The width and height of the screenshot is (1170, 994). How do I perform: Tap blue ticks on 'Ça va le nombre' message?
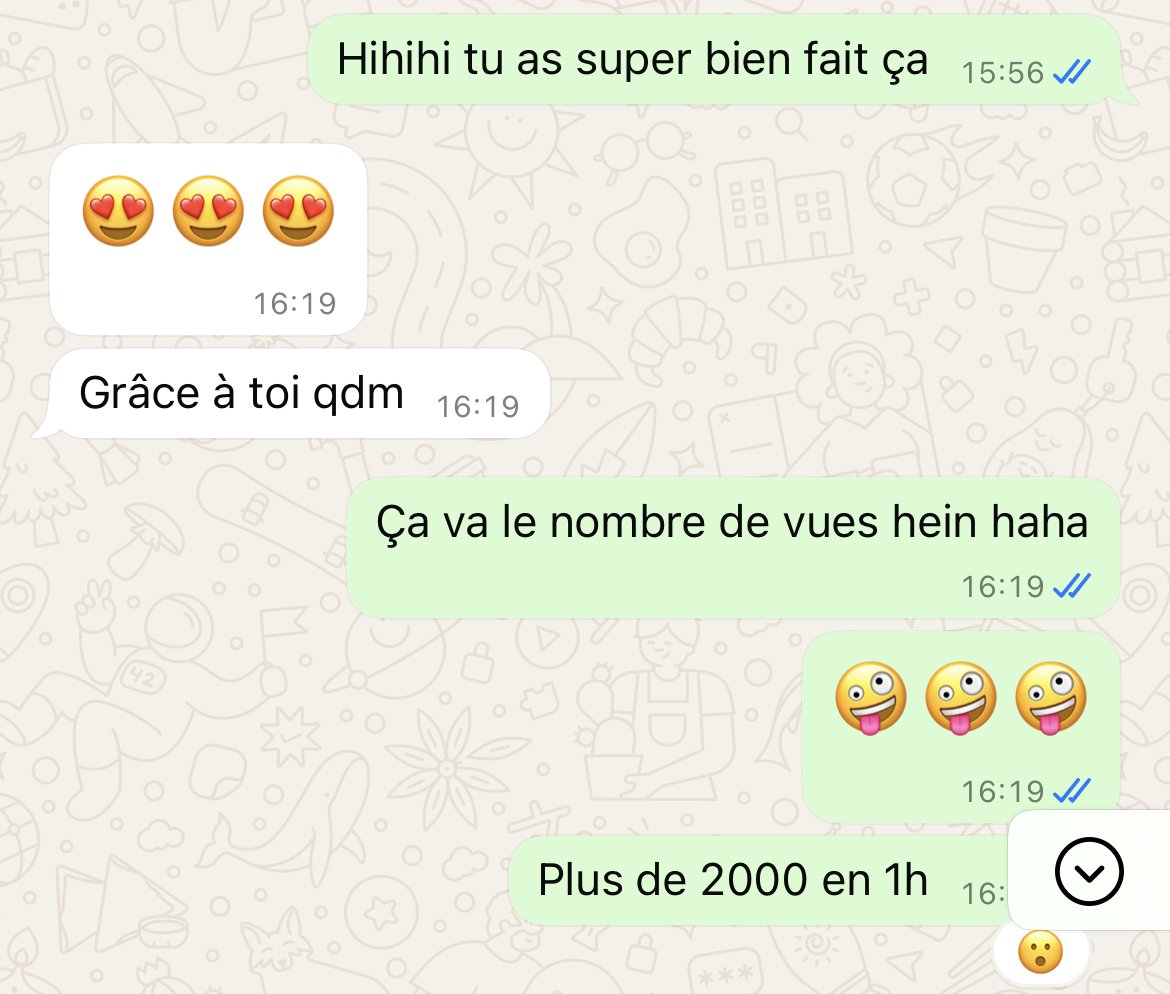point(1072,586)
